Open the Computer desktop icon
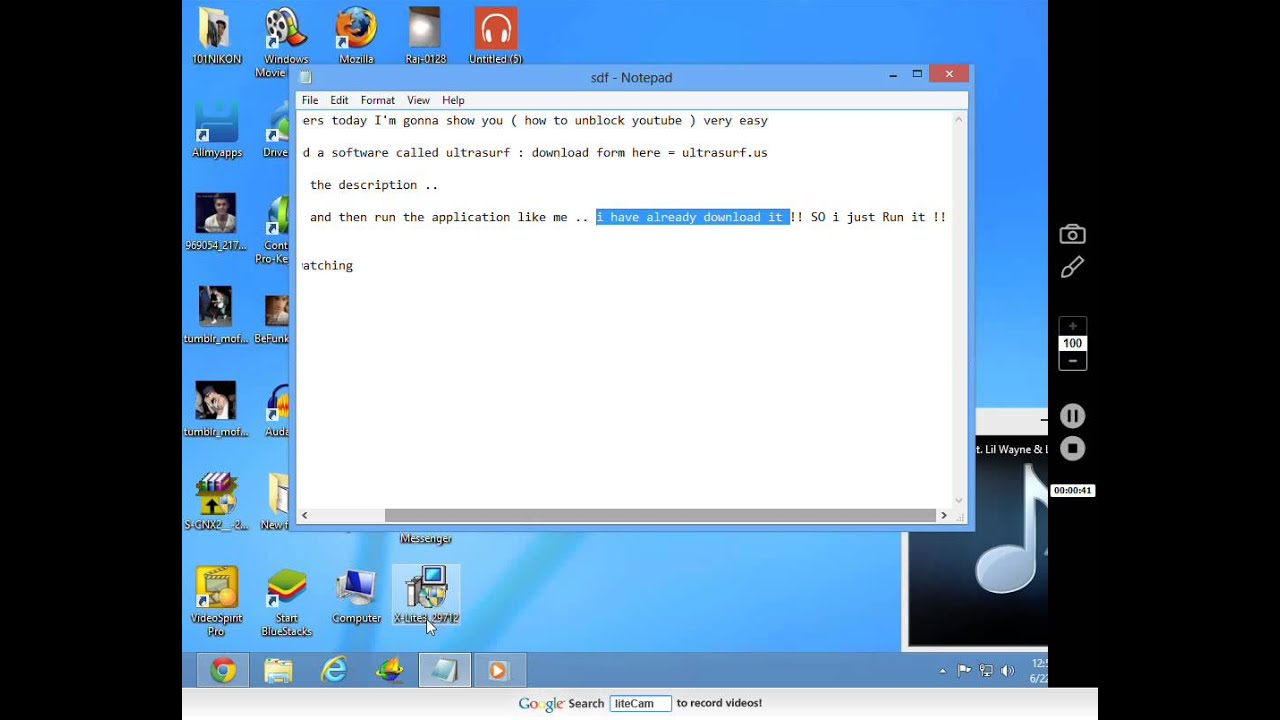Viewport: 1280px width, 720px height. pyautogui.click(x=356, y=596)
